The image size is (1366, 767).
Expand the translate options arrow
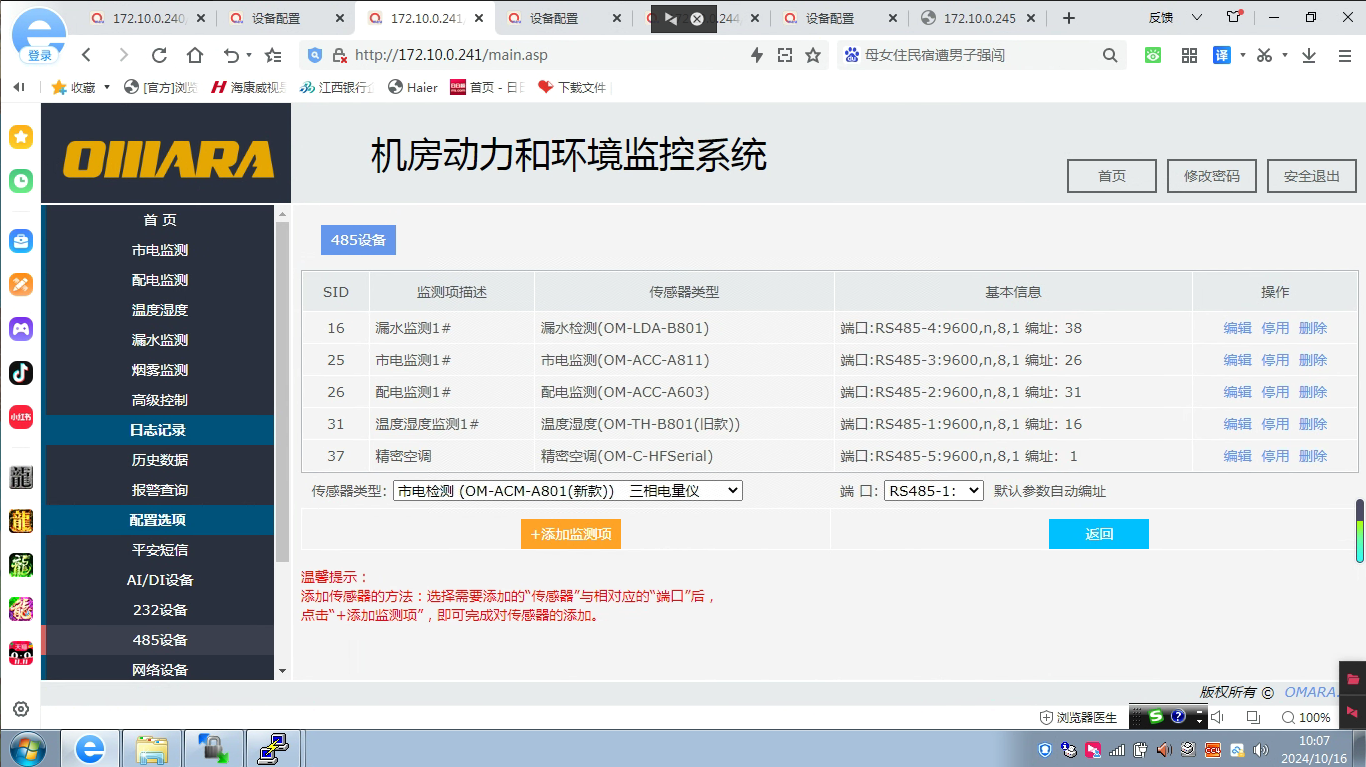tap(1242, 55)
